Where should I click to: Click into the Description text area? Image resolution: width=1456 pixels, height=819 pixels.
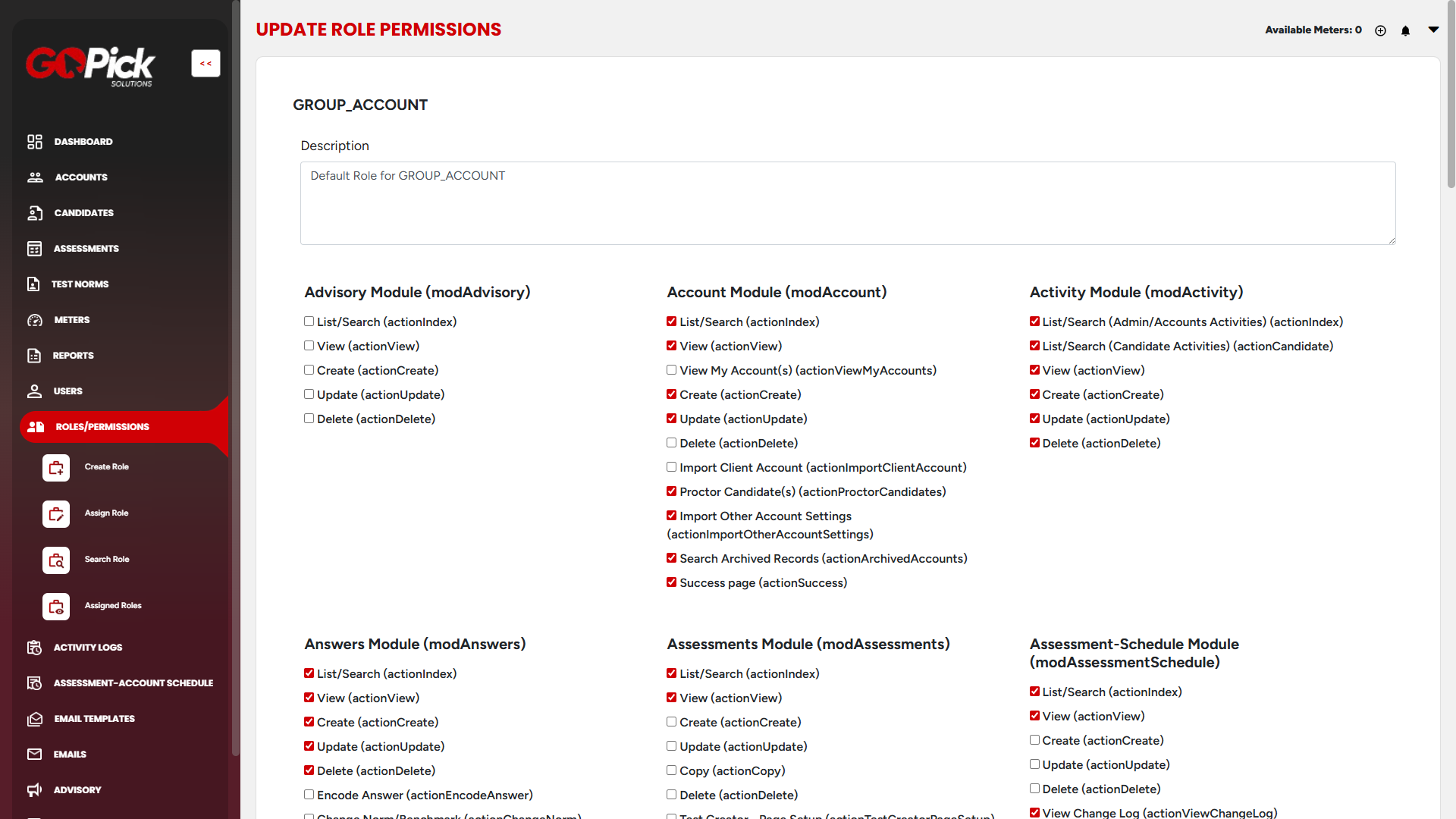pyautogui.click(x=847, y=203)
